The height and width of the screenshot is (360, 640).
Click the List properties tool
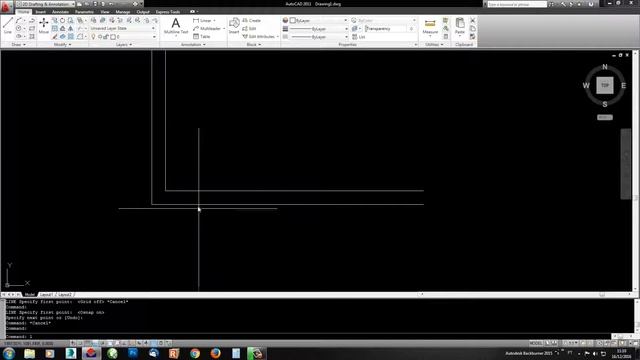point(359,37)
